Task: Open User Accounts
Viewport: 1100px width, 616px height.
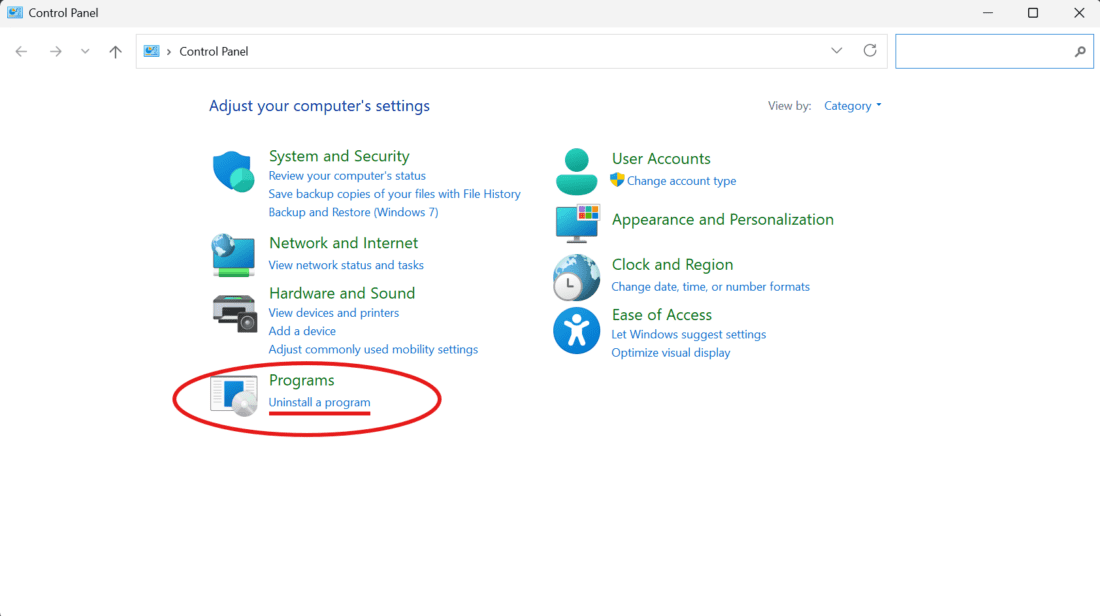Action: tap(661, 159)
